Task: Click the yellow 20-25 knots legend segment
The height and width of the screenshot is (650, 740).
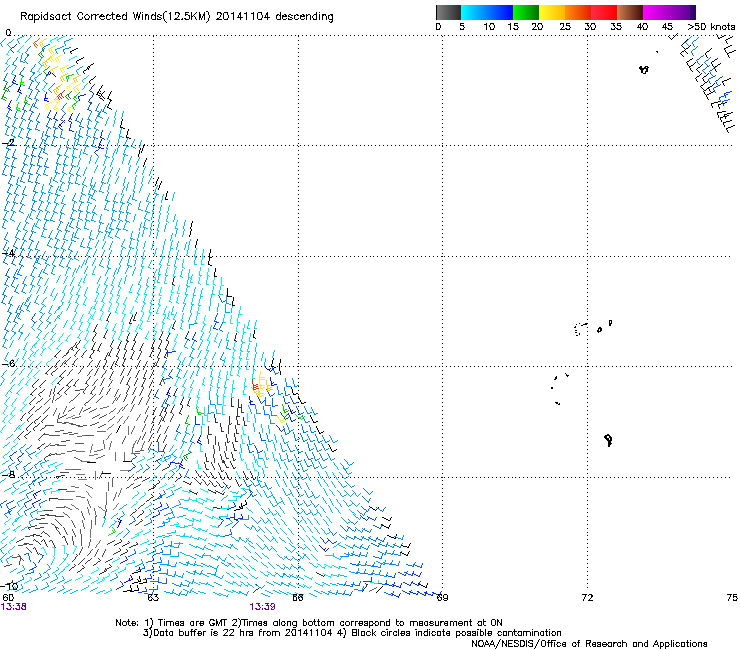Action: [552, 12]
